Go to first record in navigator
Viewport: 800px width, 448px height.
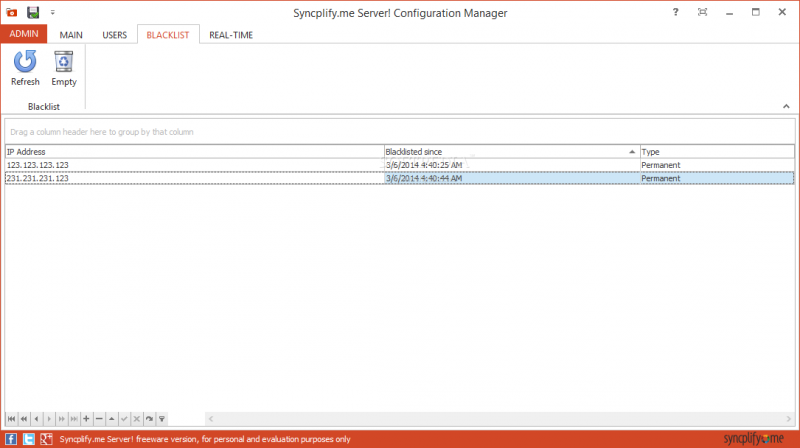click(11, 419)
